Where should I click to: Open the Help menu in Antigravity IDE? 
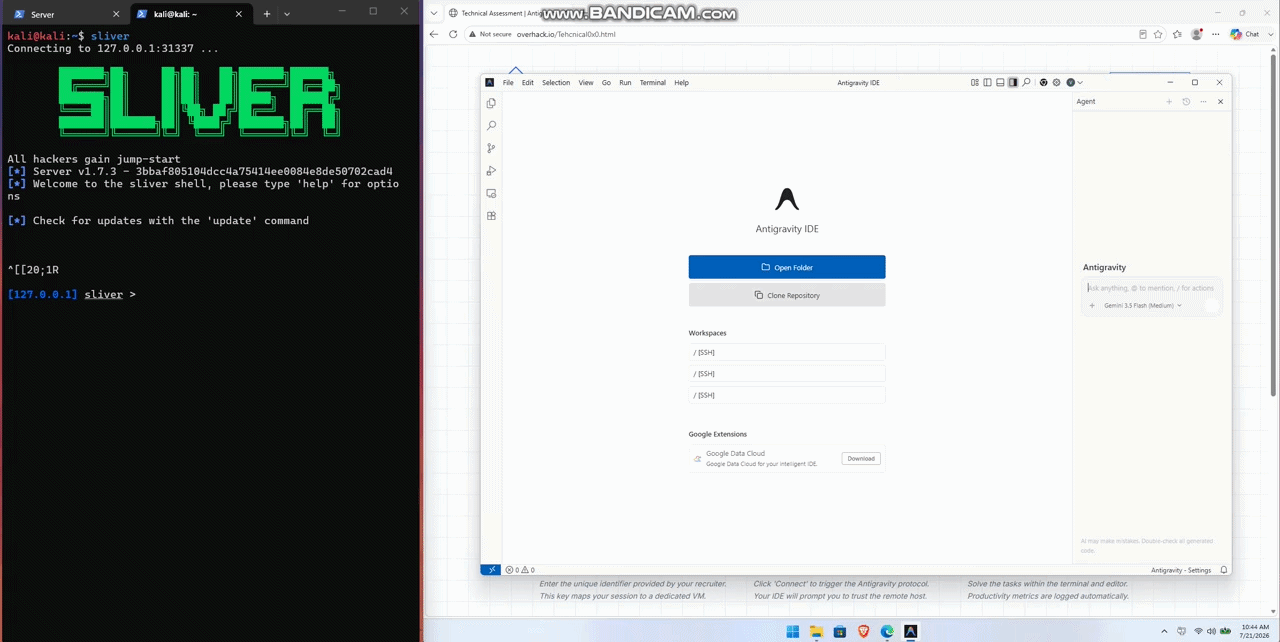click(x=681, y=83)
